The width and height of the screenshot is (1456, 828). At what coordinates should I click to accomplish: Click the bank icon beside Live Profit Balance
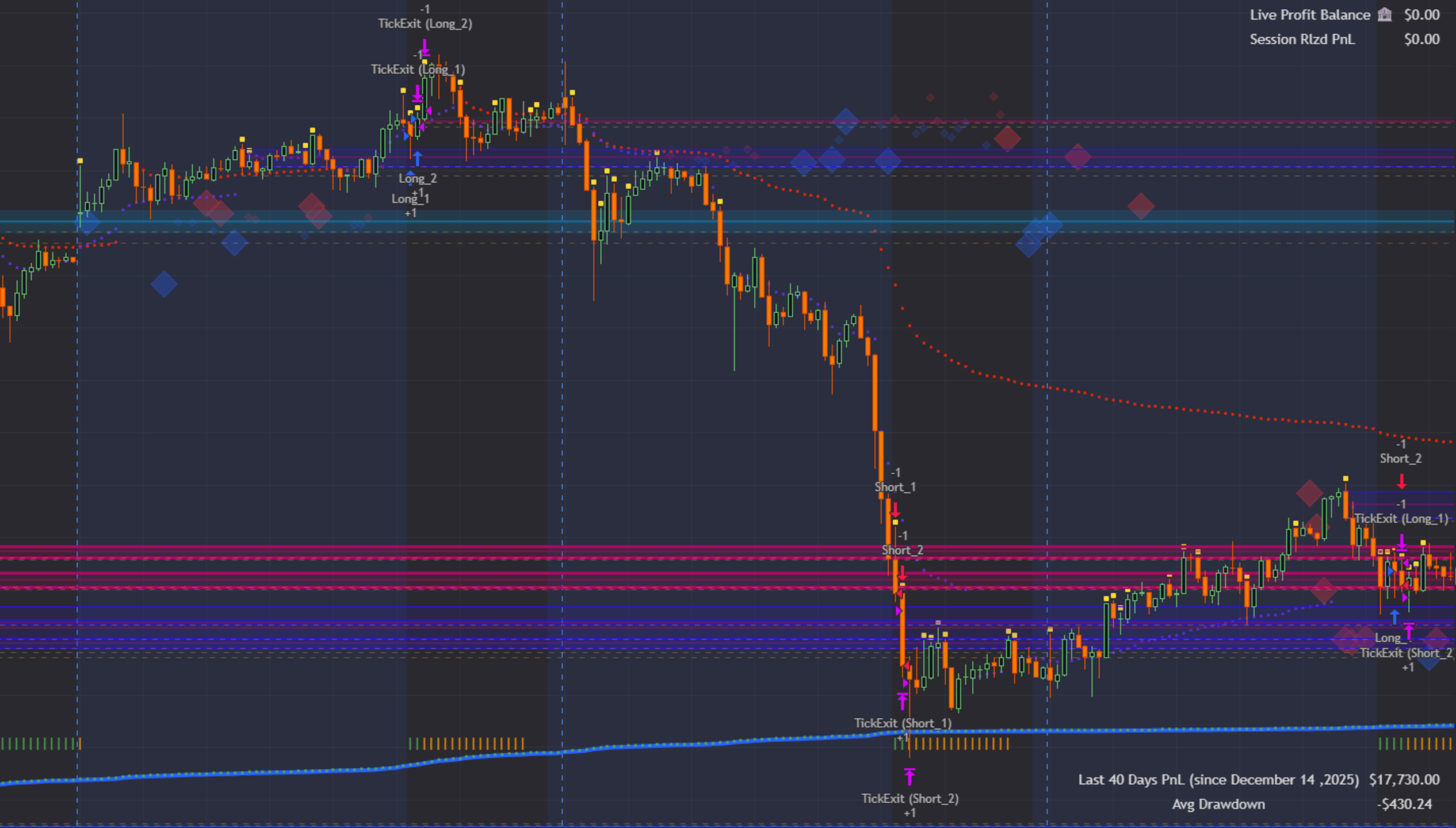click(x=1385, y=15)
